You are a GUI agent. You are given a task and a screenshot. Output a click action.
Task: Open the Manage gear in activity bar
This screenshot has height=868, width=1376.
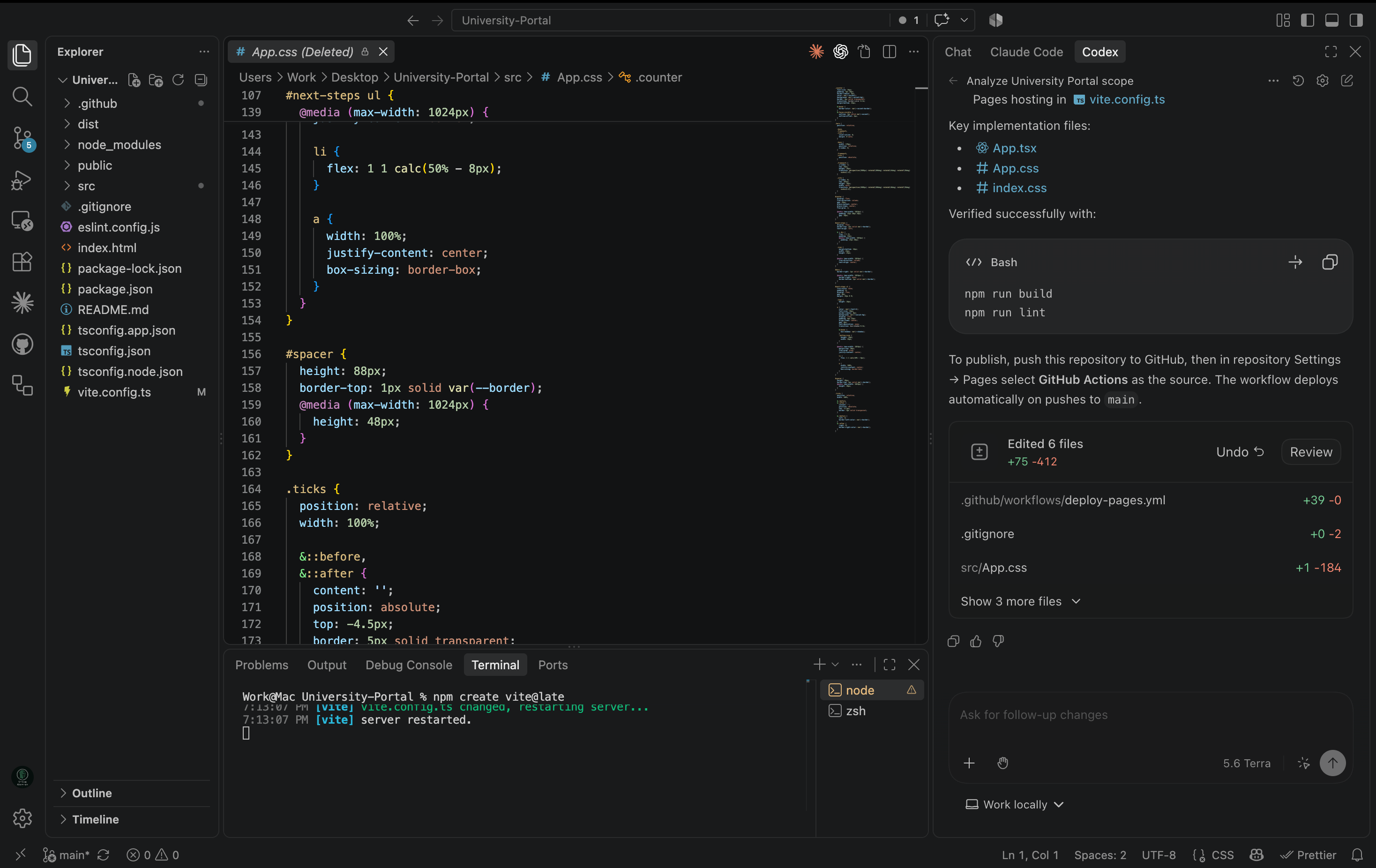click(22, 818)
